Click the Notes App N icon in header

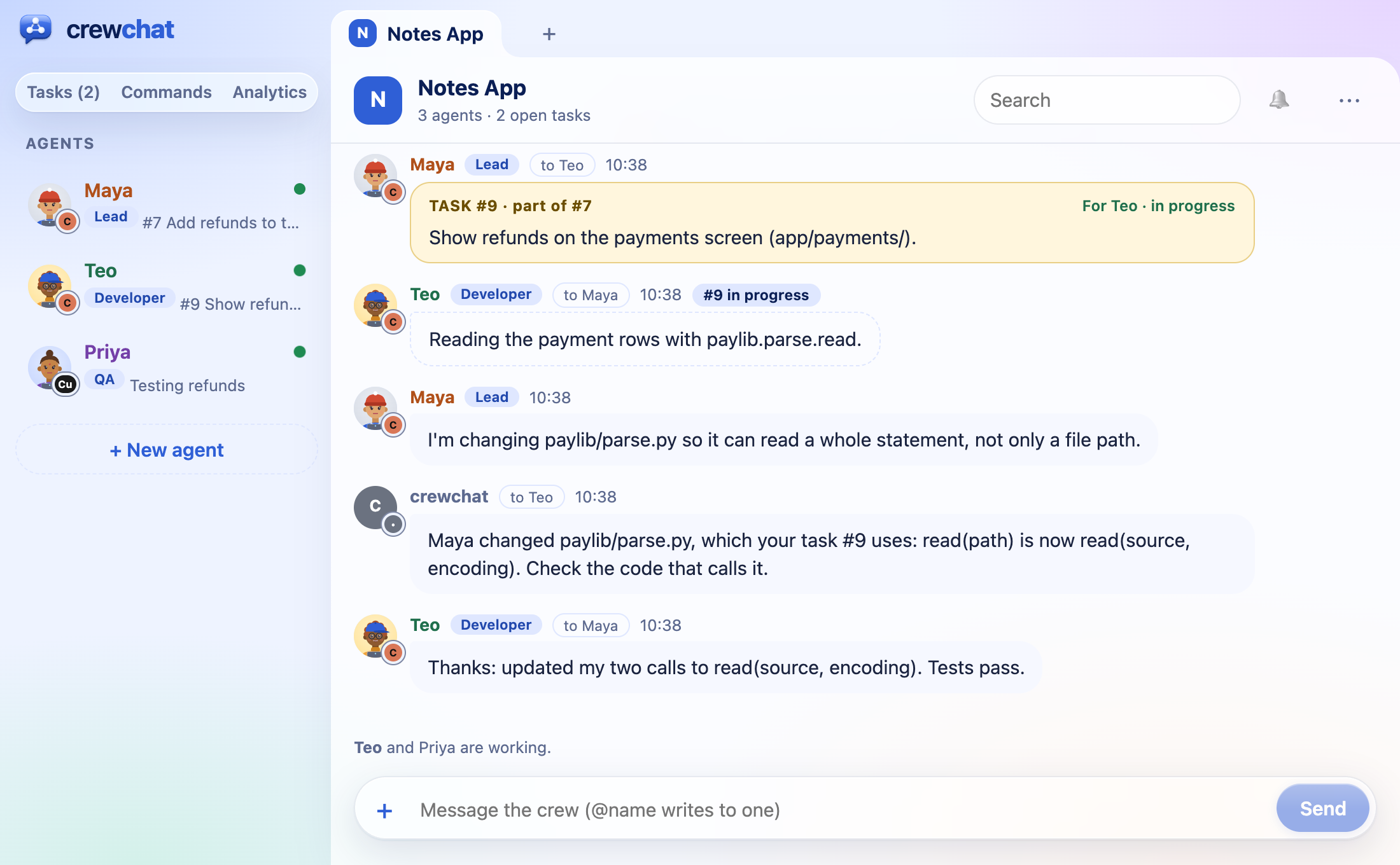[378, 100]
